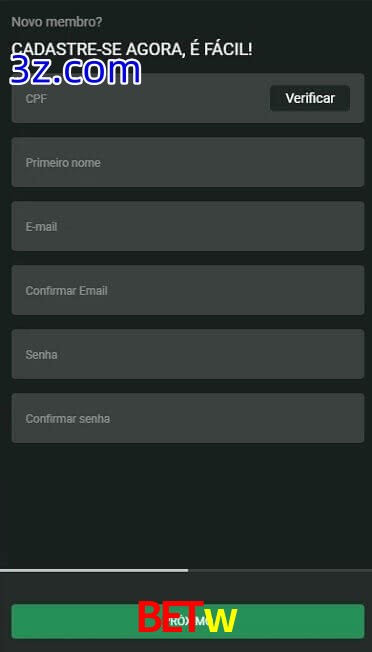Select the Primeiro nome field

pos(188,162)
